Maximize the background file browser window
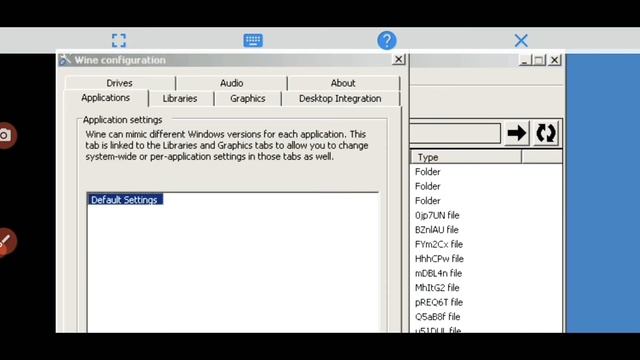The height and width of the screenshot is (360, 640). [539, 60]
